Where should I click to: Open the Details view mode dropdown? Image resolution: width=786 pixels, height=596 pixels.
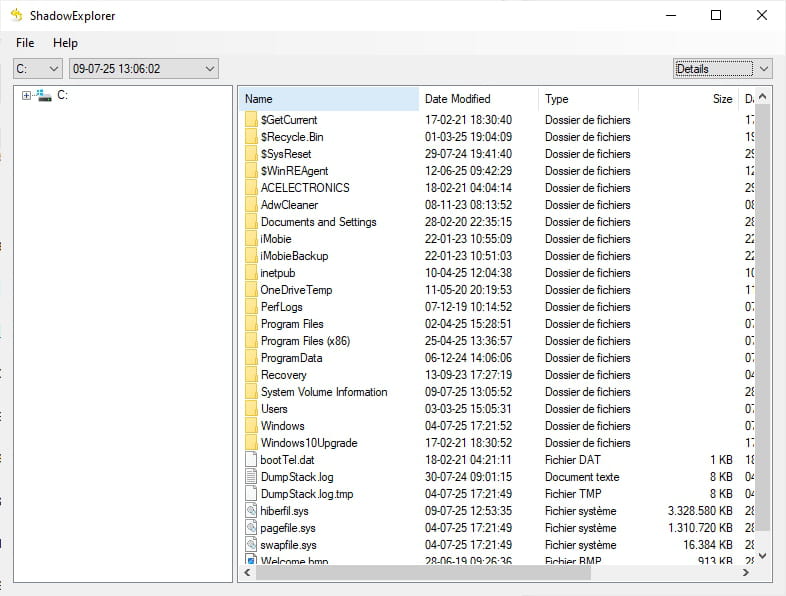(x=722, y=69)
